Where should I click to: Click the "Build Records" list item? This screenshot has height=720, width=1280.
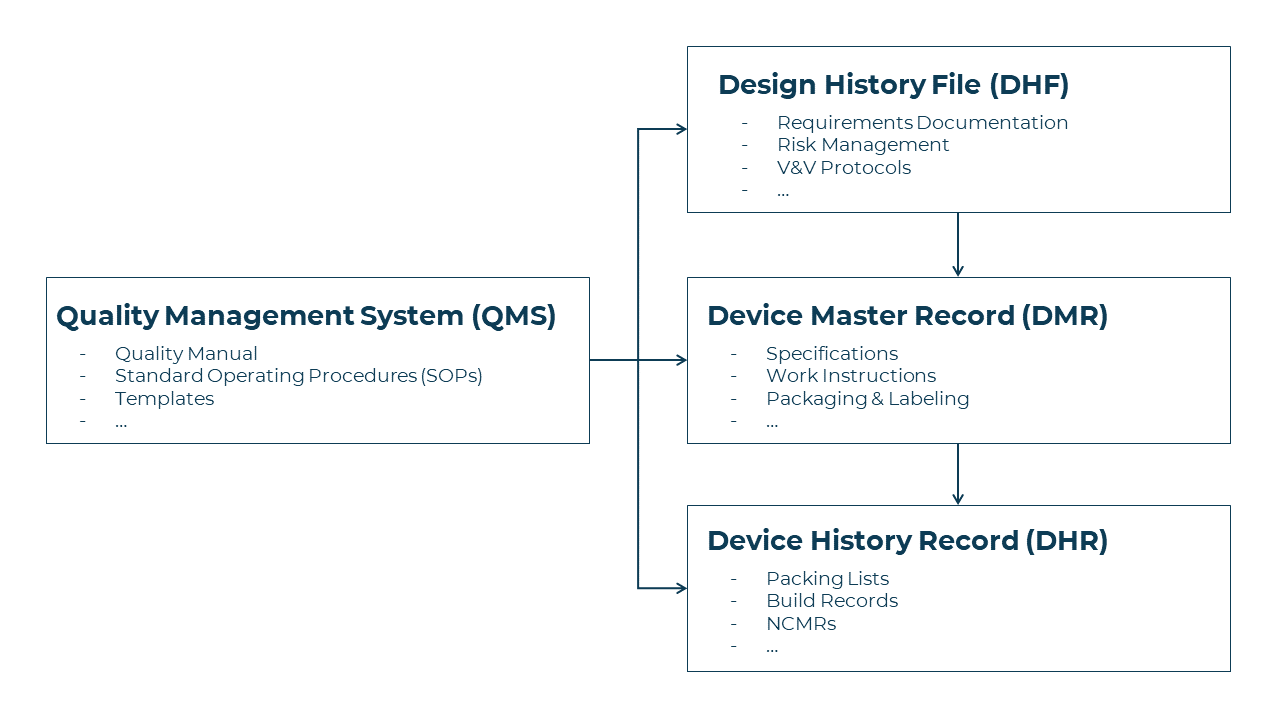(832, 601)
